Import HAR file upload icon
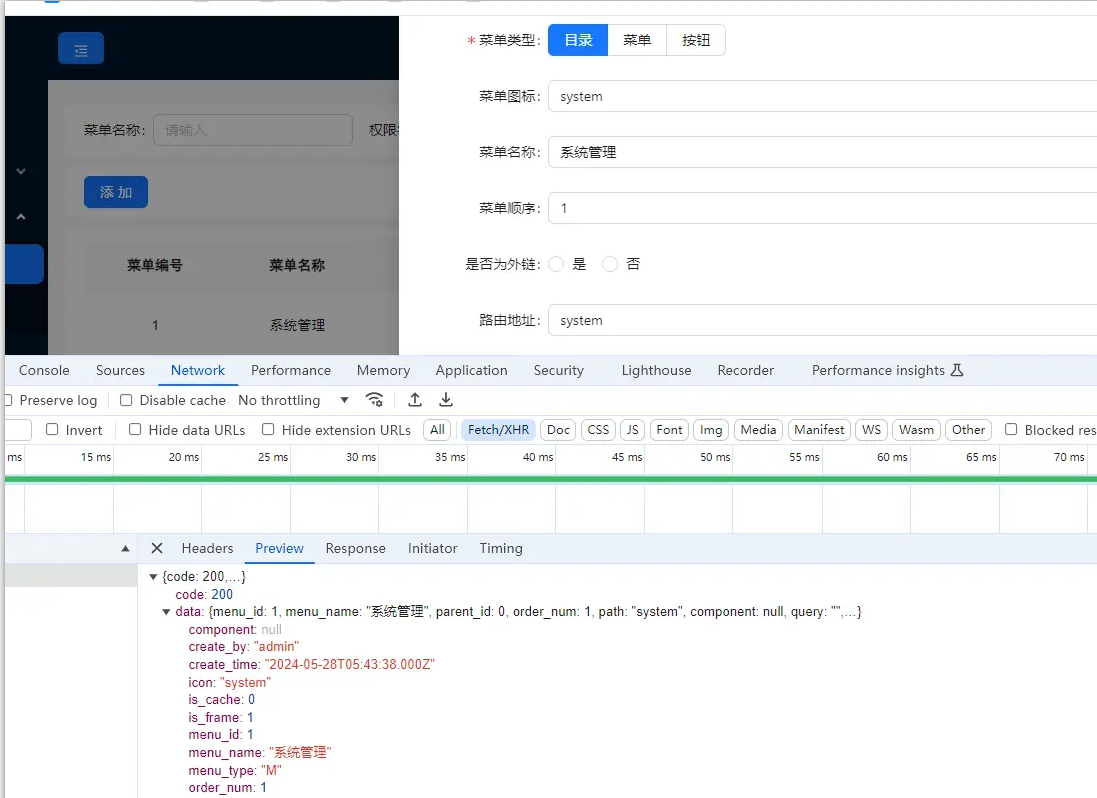The width and height of the screenshot is (1097, 798). [x=415, y=400]
